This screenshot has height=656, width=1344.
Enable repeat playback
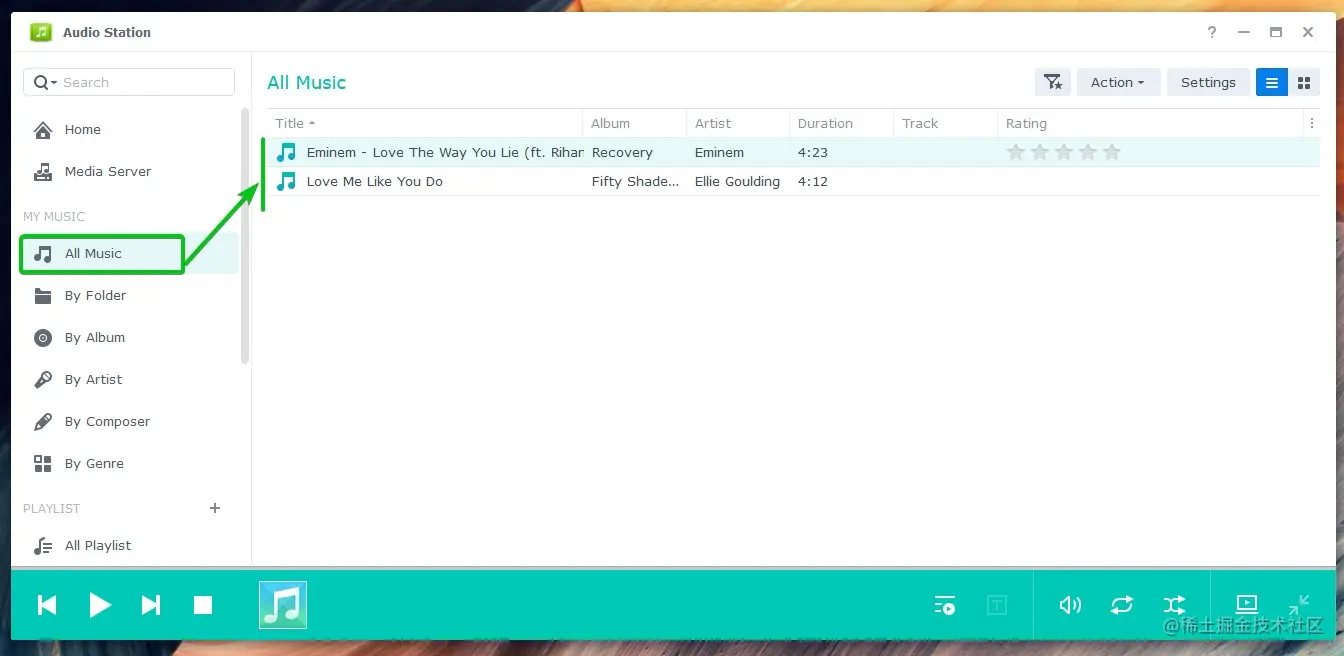(1121, 605)
